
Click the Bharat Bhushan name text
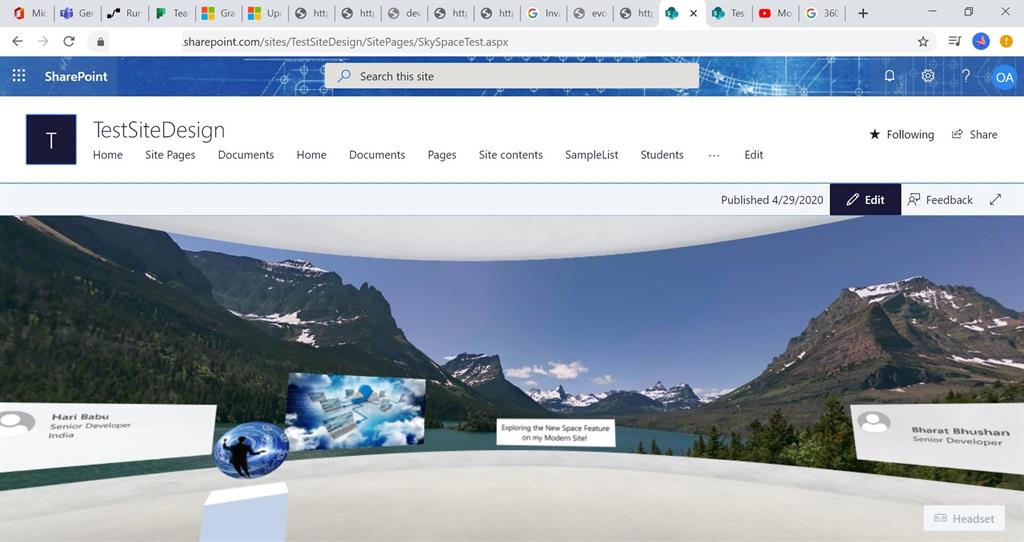coord(960,431)
